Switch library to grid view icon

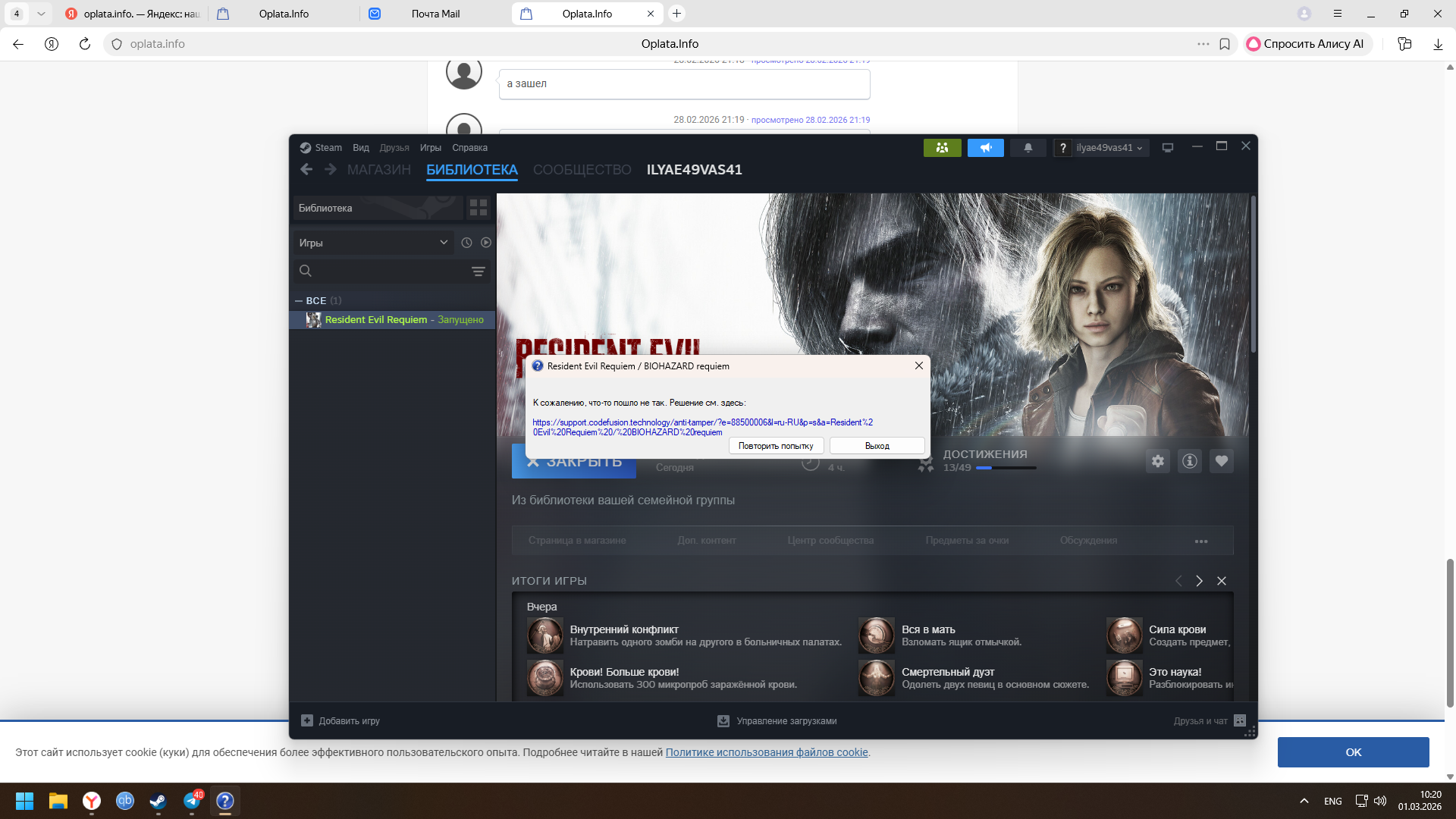pyautogui.click(x=478, y=208)
